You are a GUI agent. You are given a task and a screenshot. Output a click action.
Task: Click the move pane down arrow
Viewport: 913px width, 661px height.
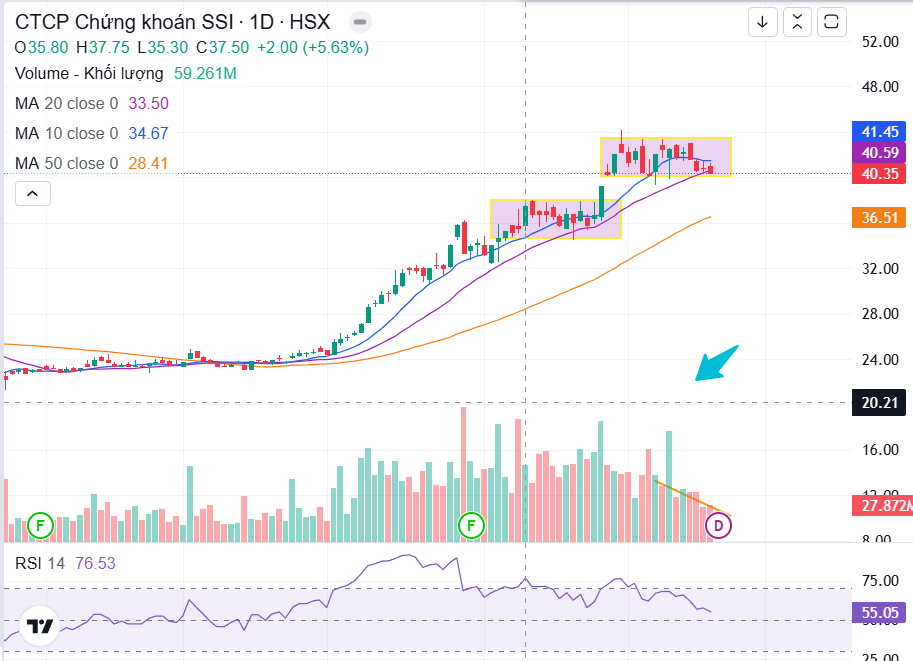pos(763,22)
